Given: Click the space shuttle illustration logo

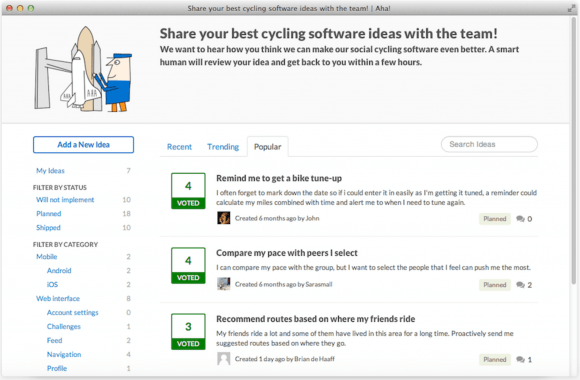Looking at the screenshot, I should (x=84, y=69).
